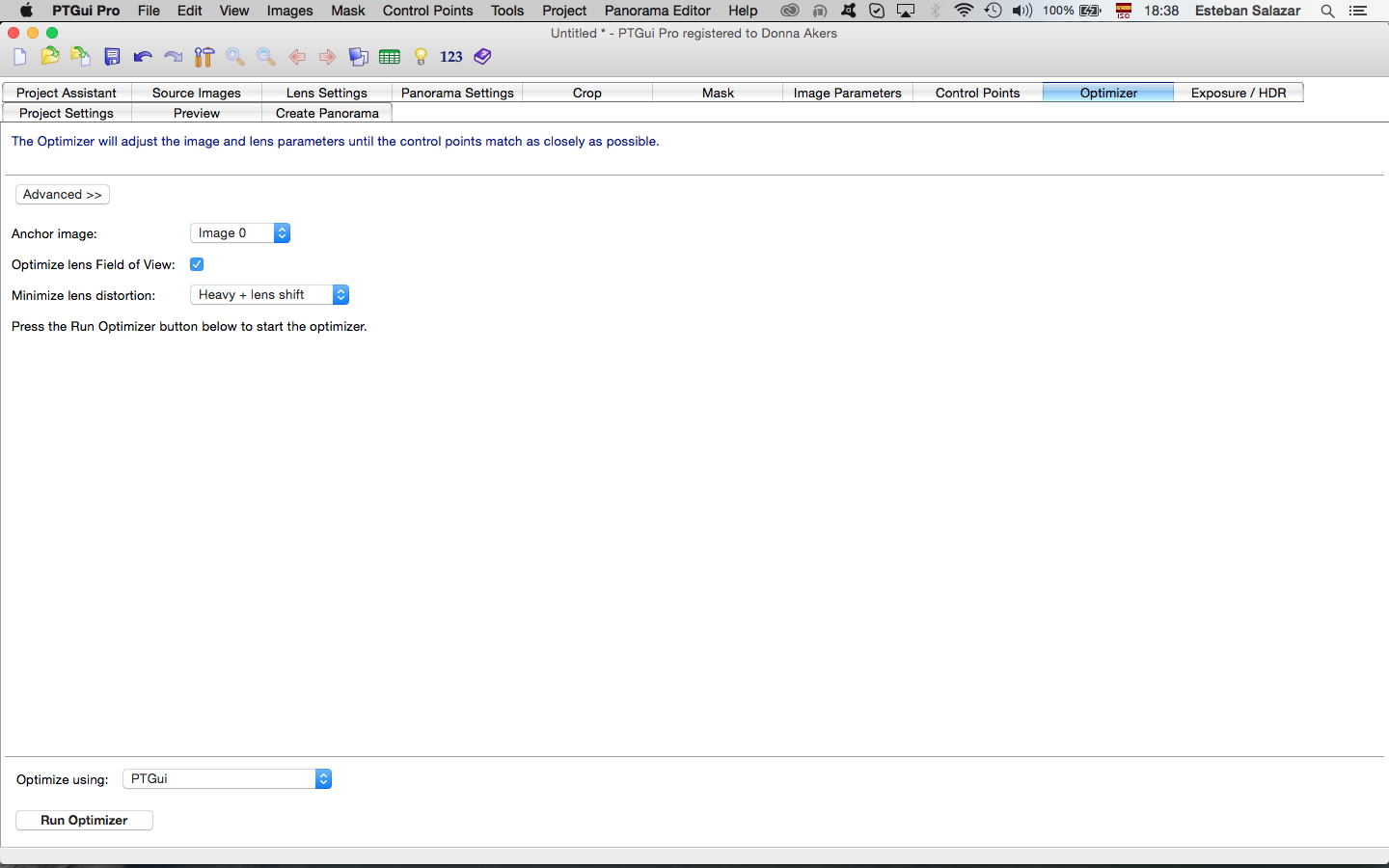This screenshot has width=1389, height=868.
Task: Click the apply template folder-with-page icon
Action: tap(81, 57)
